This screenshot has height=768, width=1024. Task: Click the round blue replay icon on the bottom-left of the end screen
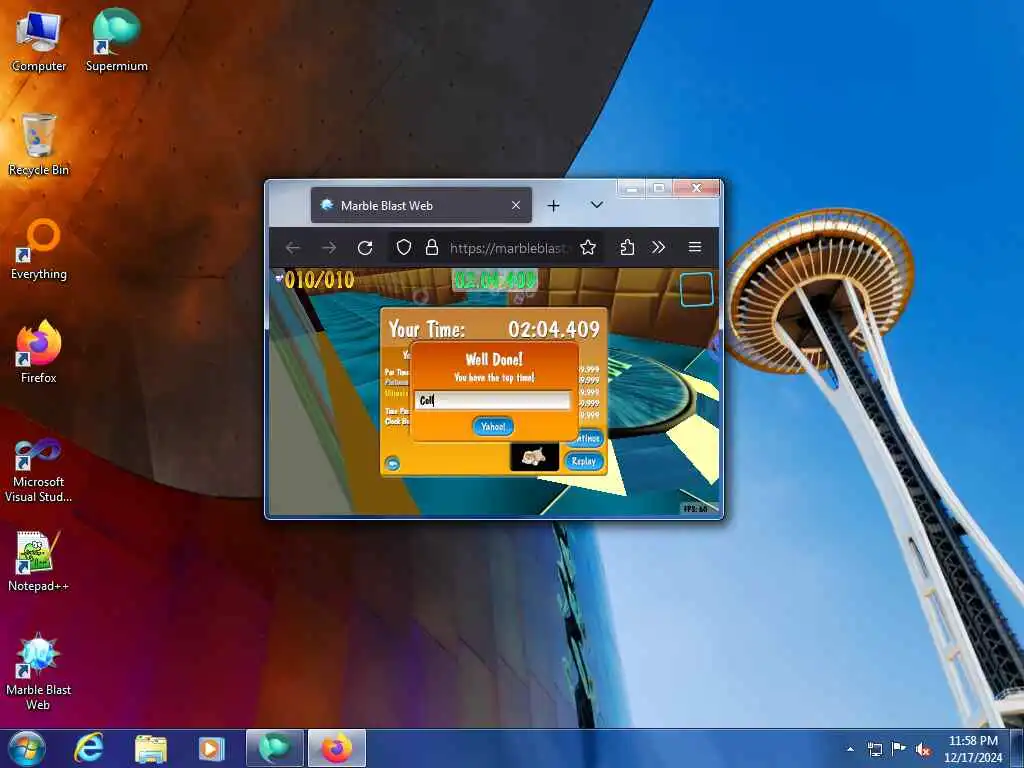392,464
